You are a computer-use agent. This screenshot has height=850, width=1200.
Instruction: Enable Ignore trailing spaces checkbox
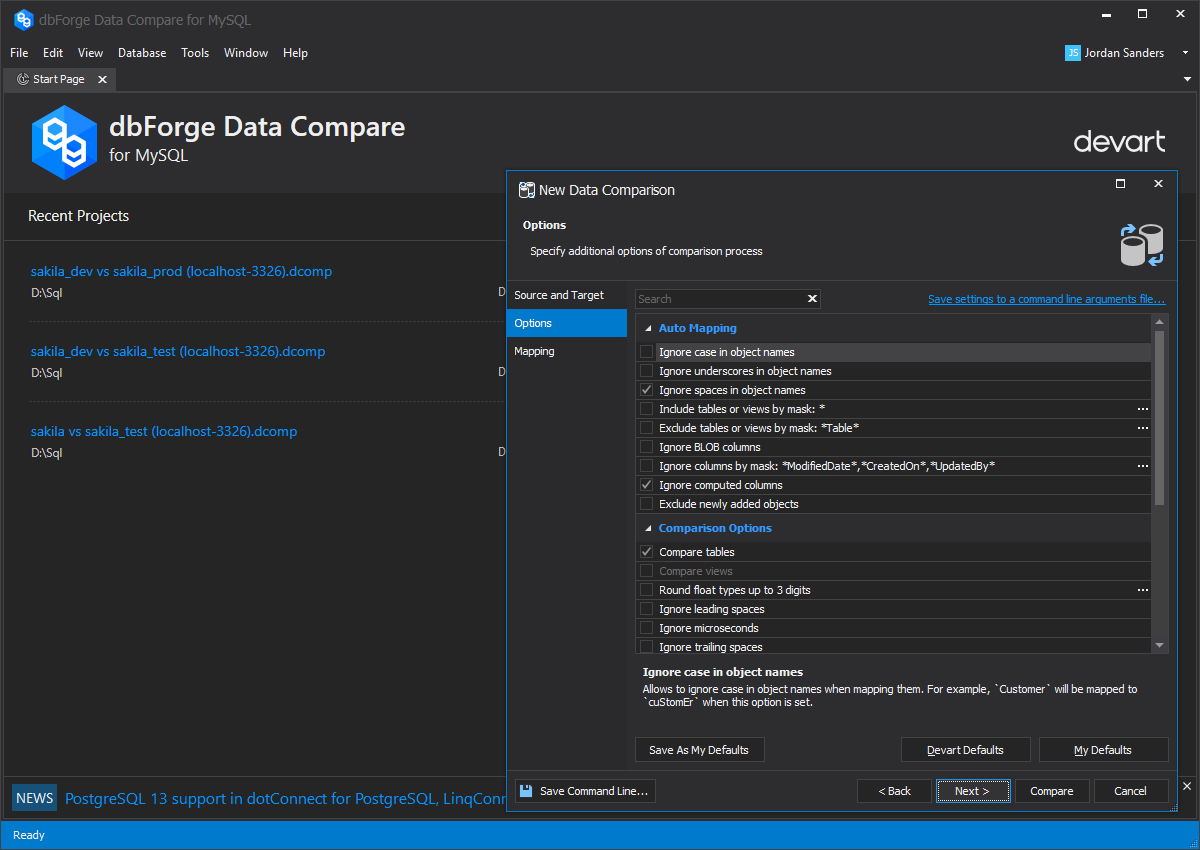click(x=646, y=647)
